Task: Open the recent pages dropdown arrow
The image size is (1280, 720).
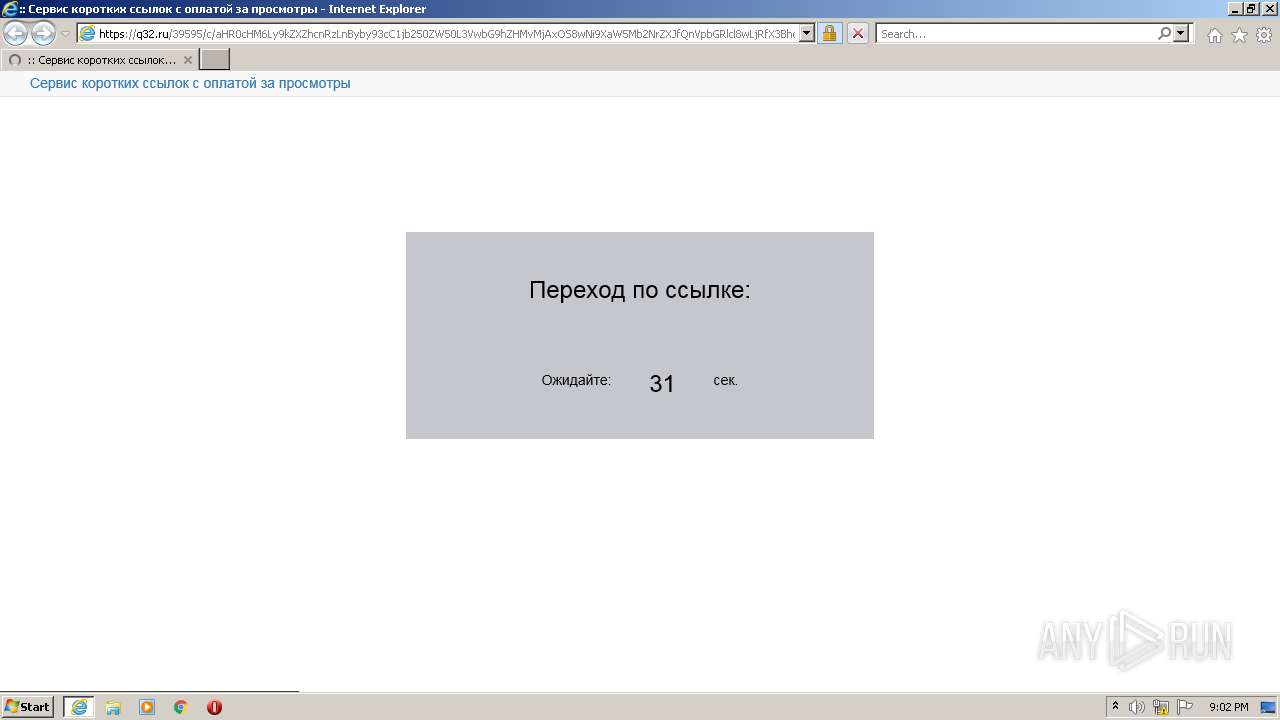Action: pos(66,34)
